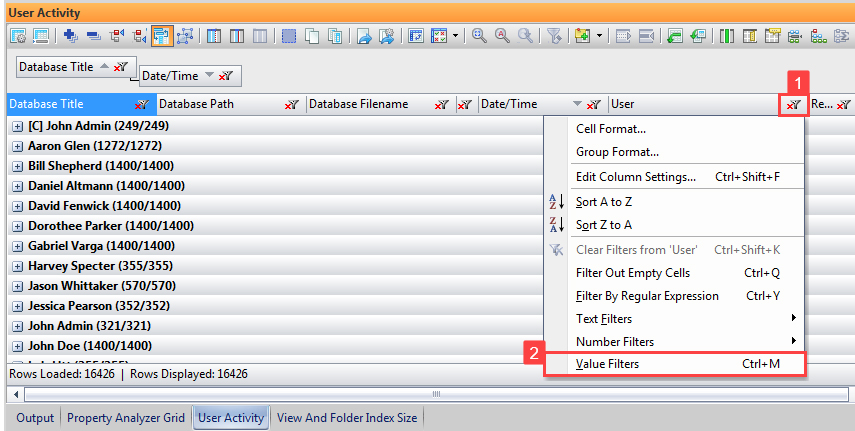Click the zoom-to-fit magnifier icon
This screenshot has height=431, width=855.
click(x=479, y=36)
